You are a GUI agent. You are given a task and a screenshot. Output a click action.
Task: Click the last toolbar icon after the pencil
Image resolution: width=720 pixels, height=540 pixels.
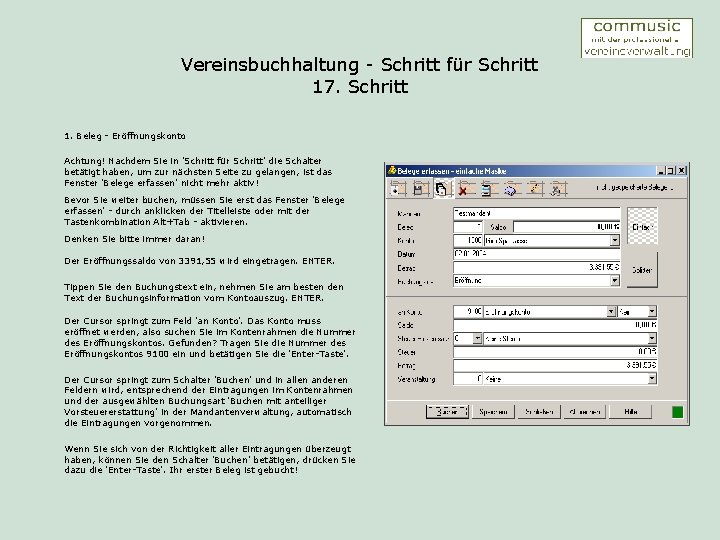(x=557, y=188)
